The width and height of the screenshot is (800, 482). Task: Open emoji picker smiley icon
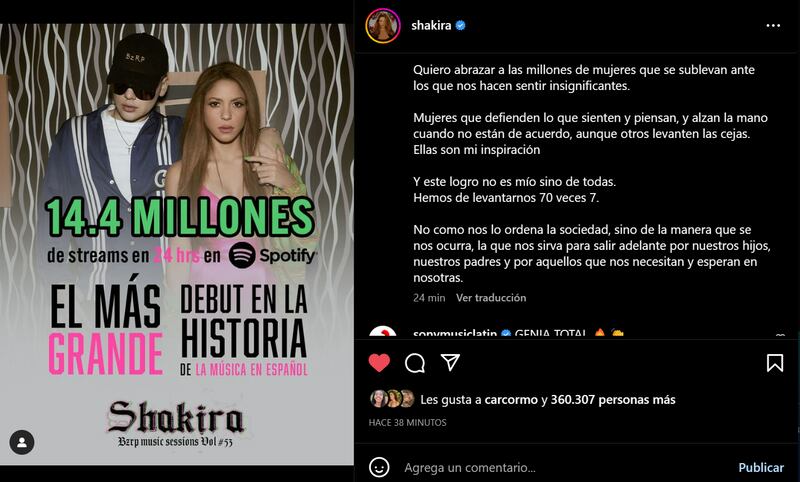coord(379,467)
